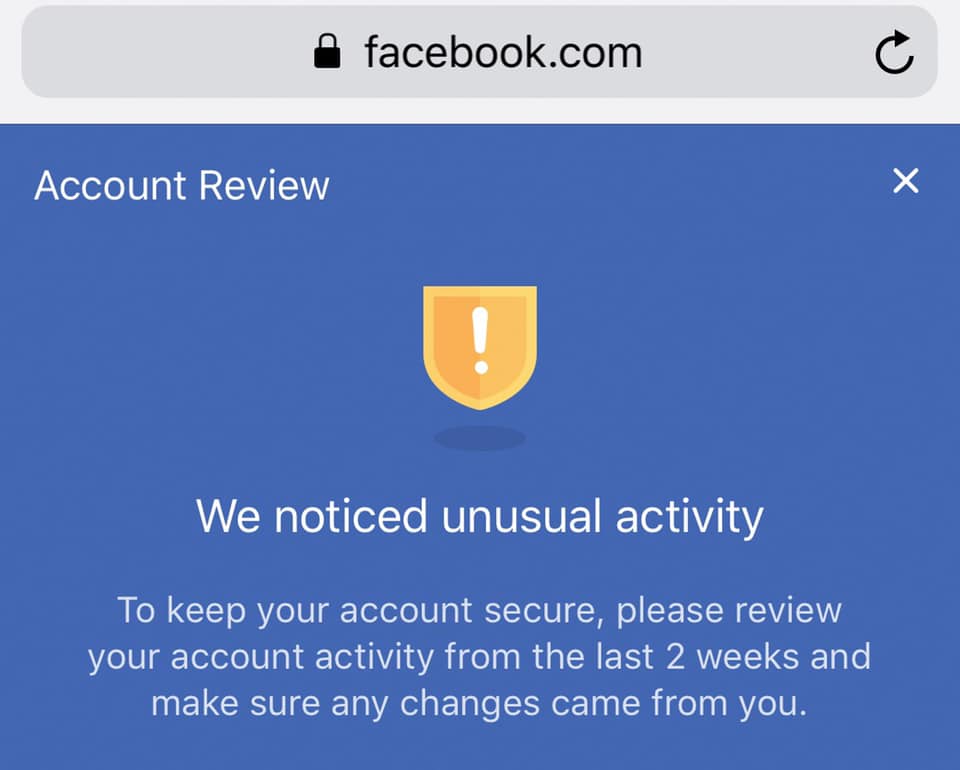Viewport: 960px width, 770px height.
Task: Tap the sentence "make sure any changes came from you"
Action: (479, 703)
